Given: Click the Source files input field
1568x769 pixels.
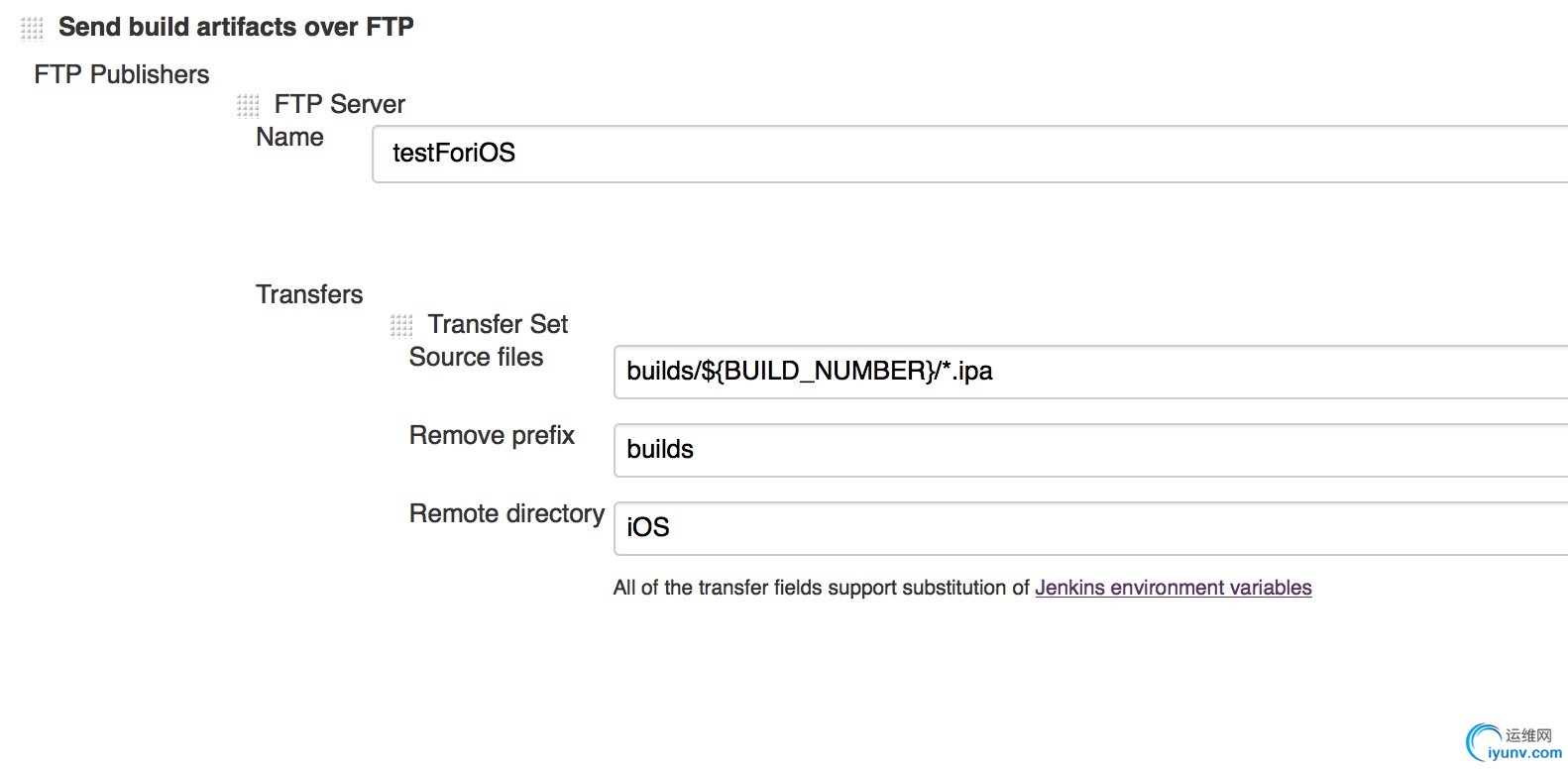Looking at the screenshot, I should click(1090, 372).
